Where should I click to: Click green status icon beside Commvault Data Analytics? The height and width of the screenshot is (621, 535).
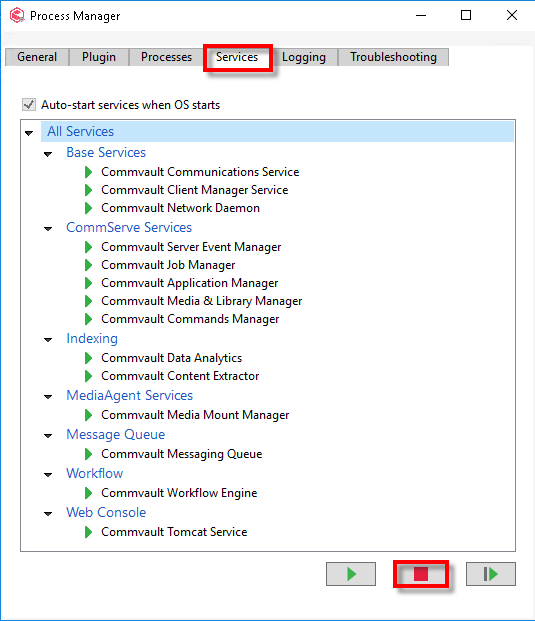click(x=89, y=358)
